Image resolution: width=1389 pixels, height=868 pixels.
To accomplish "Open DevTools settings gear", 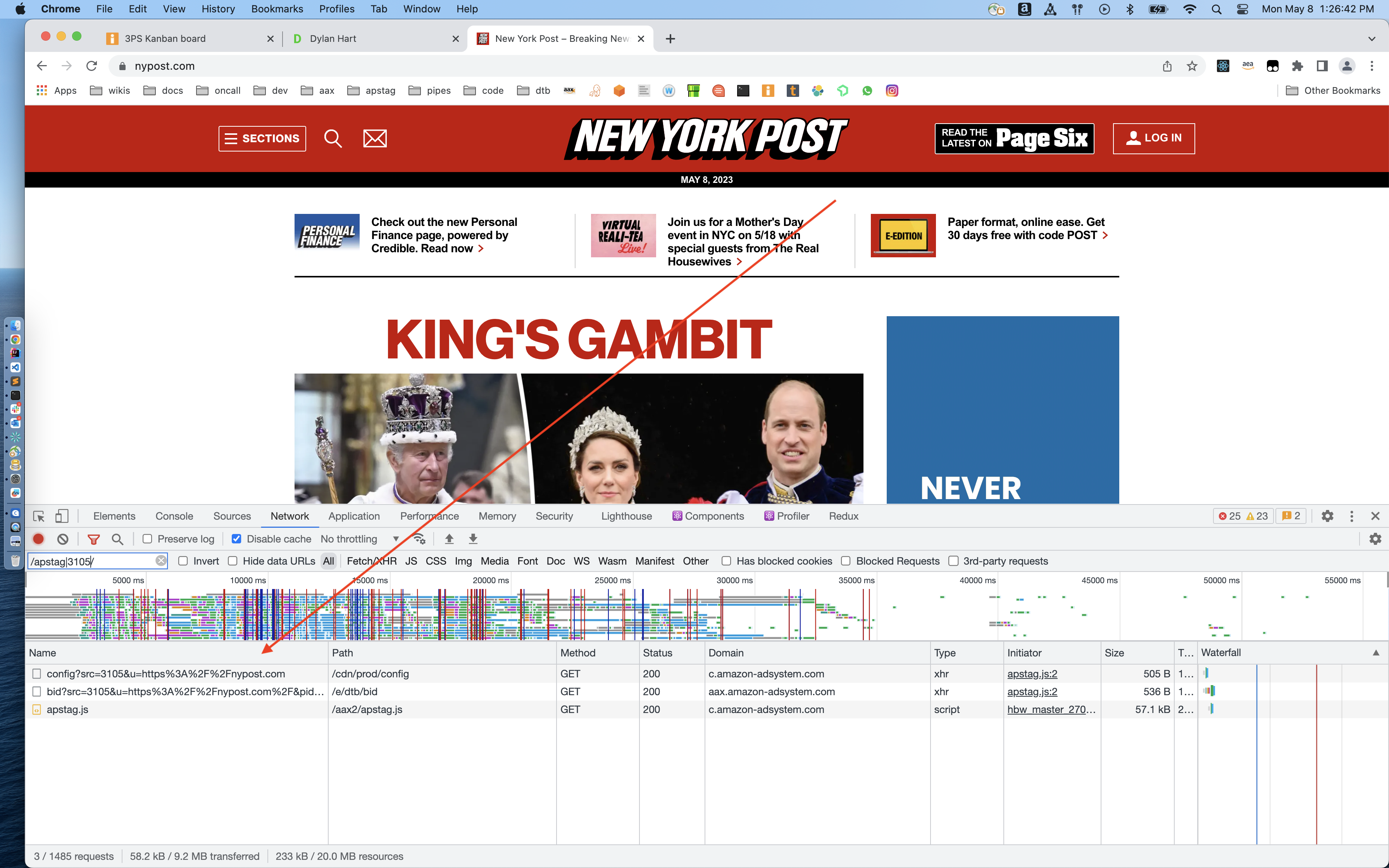I will (x=1327, y=516).
